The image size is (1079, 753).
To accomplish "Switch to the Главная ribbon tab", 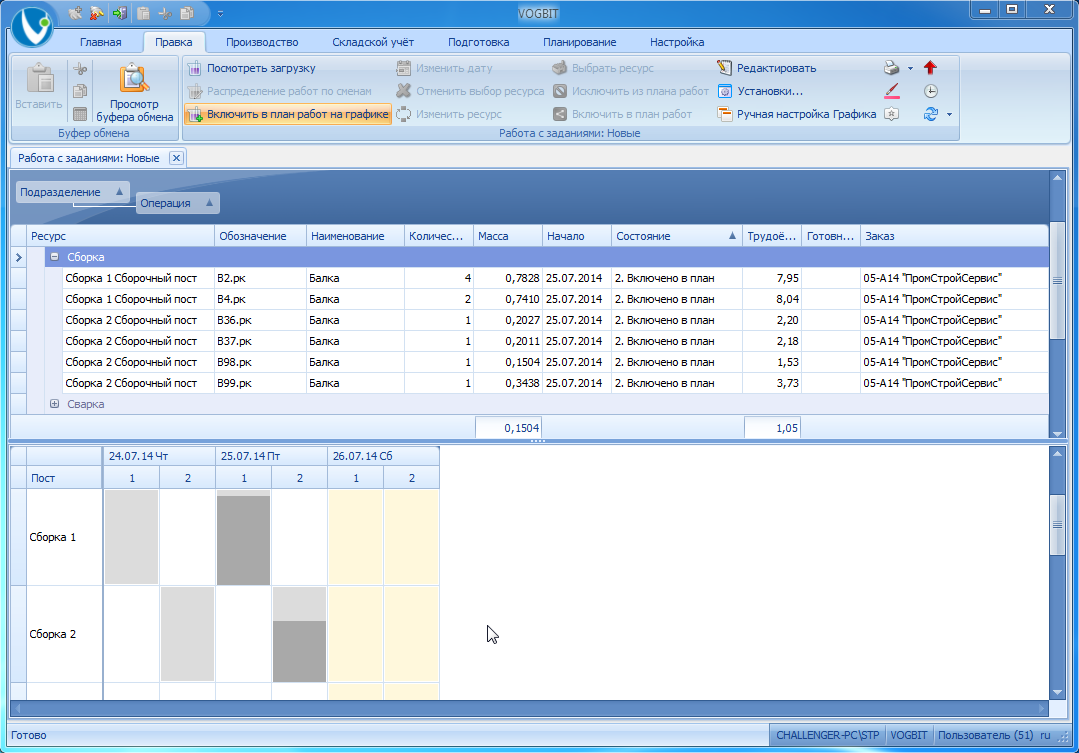I will coord(100,42).
